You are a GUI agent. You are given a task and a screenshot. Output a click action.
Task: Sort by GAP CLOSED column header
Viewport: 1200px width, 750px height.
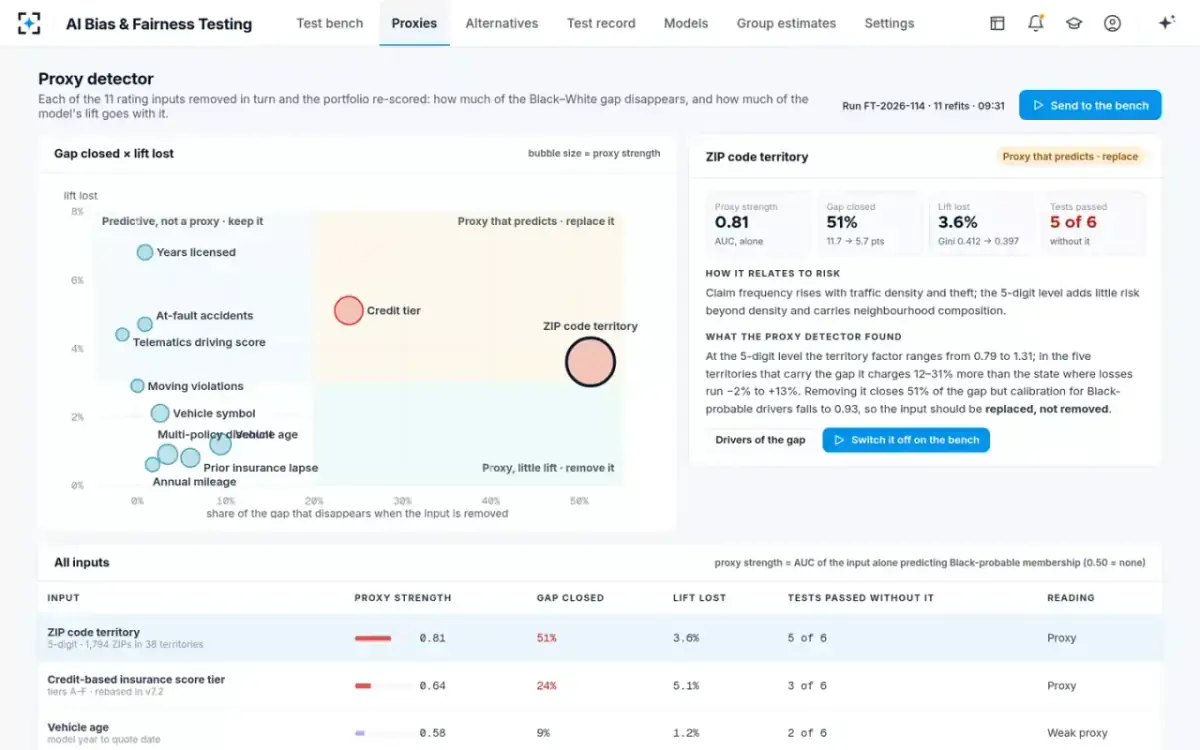coord(570,598)
